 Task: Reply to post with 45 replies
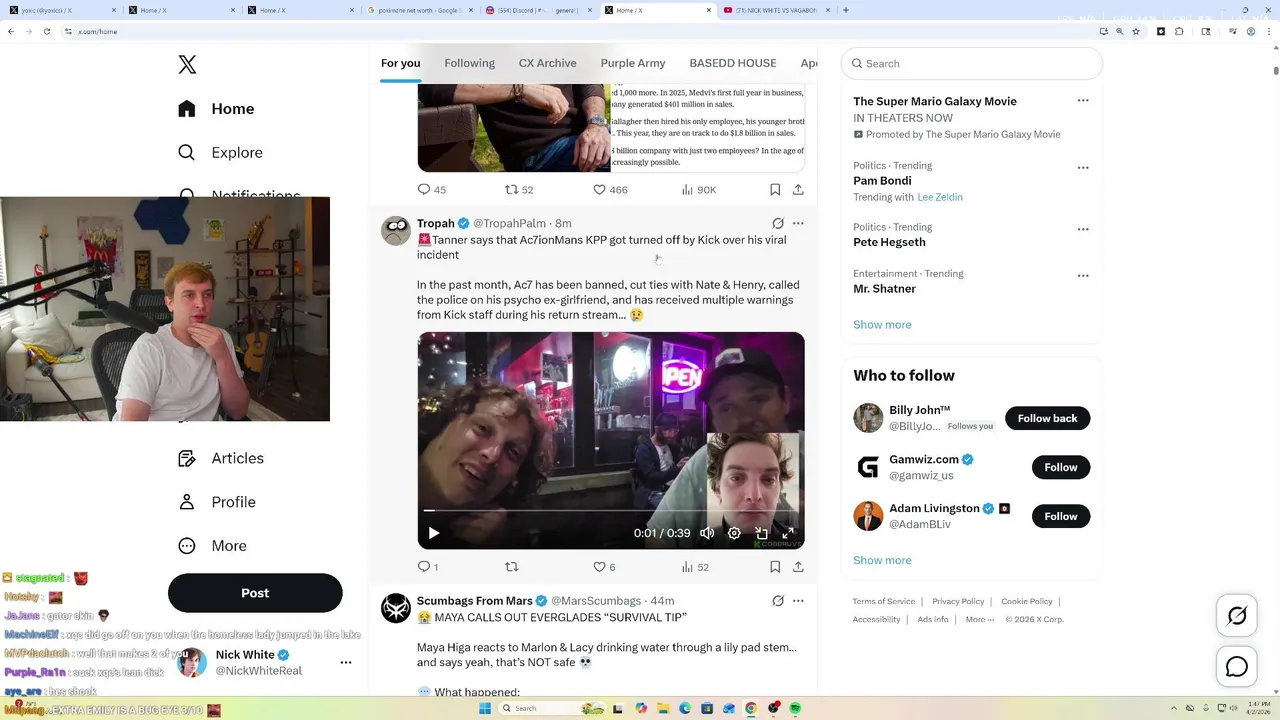(x=431, y=189)
